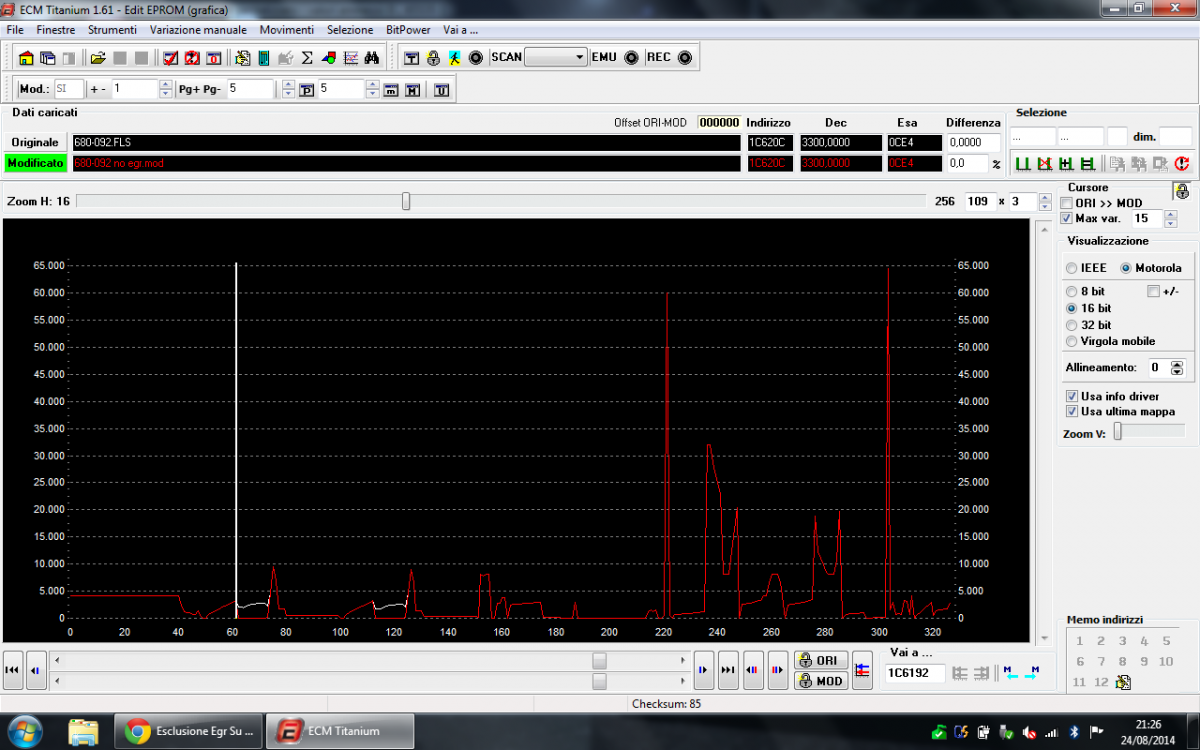This screenshot has height=750, width=1200.
Task: Click the Sigma sum icon
Action: click(x=307, y=58)
